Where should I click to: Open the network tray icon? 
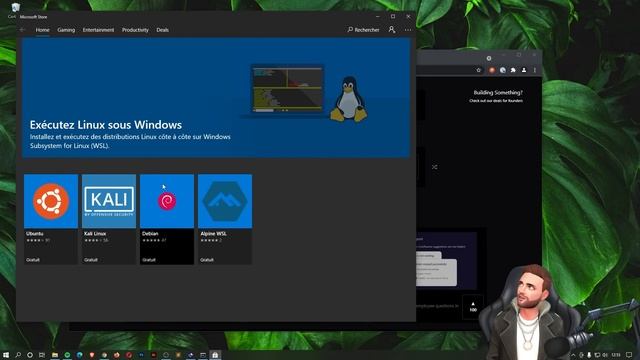click(x=597, y=355)
